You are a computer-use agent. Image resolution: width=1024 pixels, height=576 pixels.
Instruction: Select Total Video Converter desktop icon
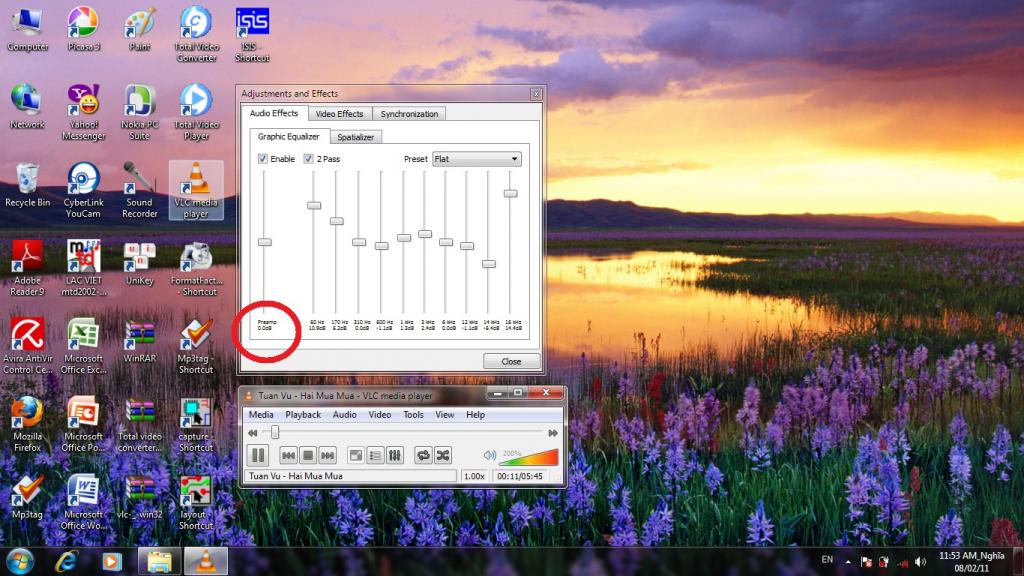click(196, 34)
